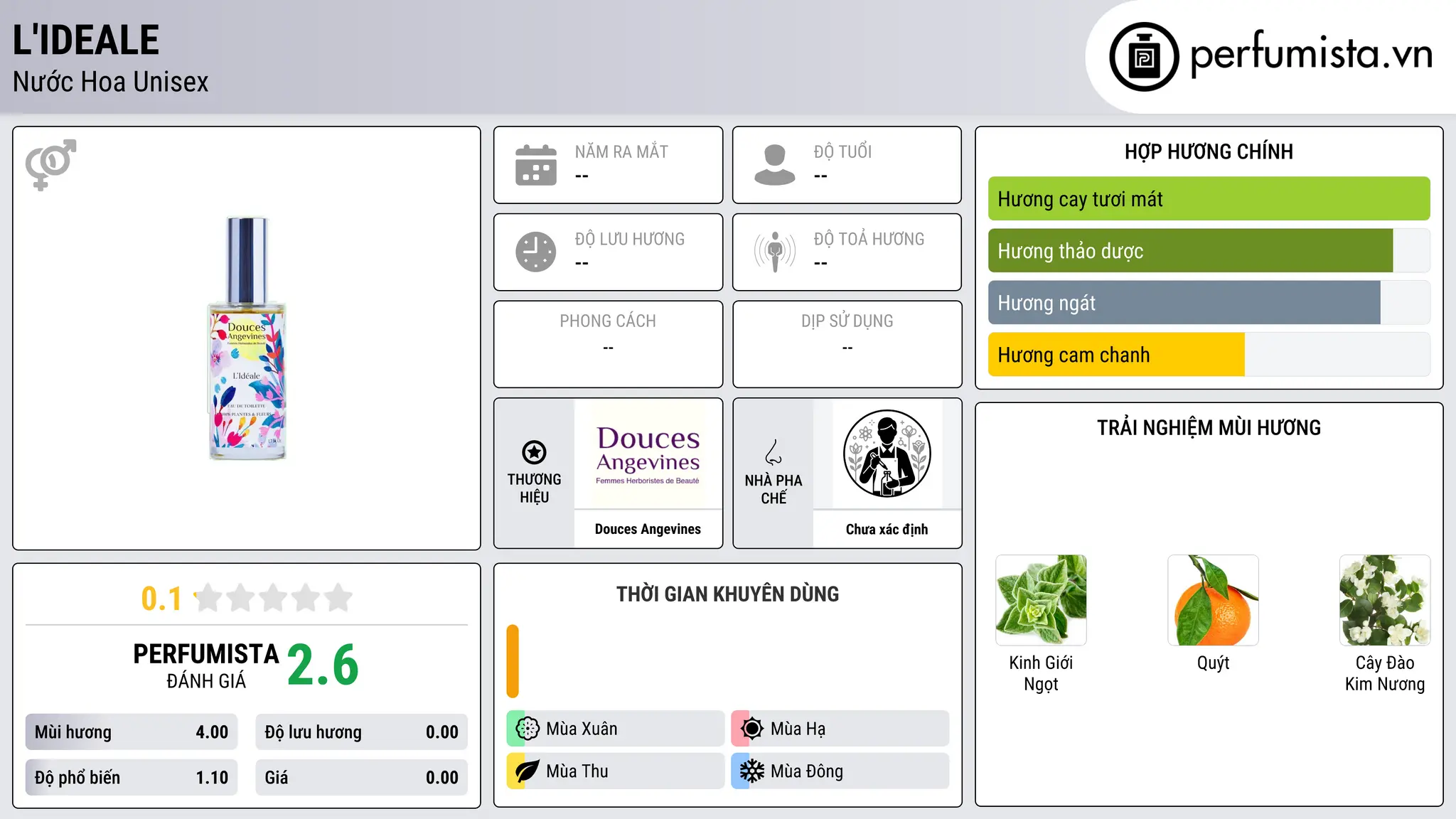
Task: Click the spring flower season icon
Action: click(x=528, y=729)
